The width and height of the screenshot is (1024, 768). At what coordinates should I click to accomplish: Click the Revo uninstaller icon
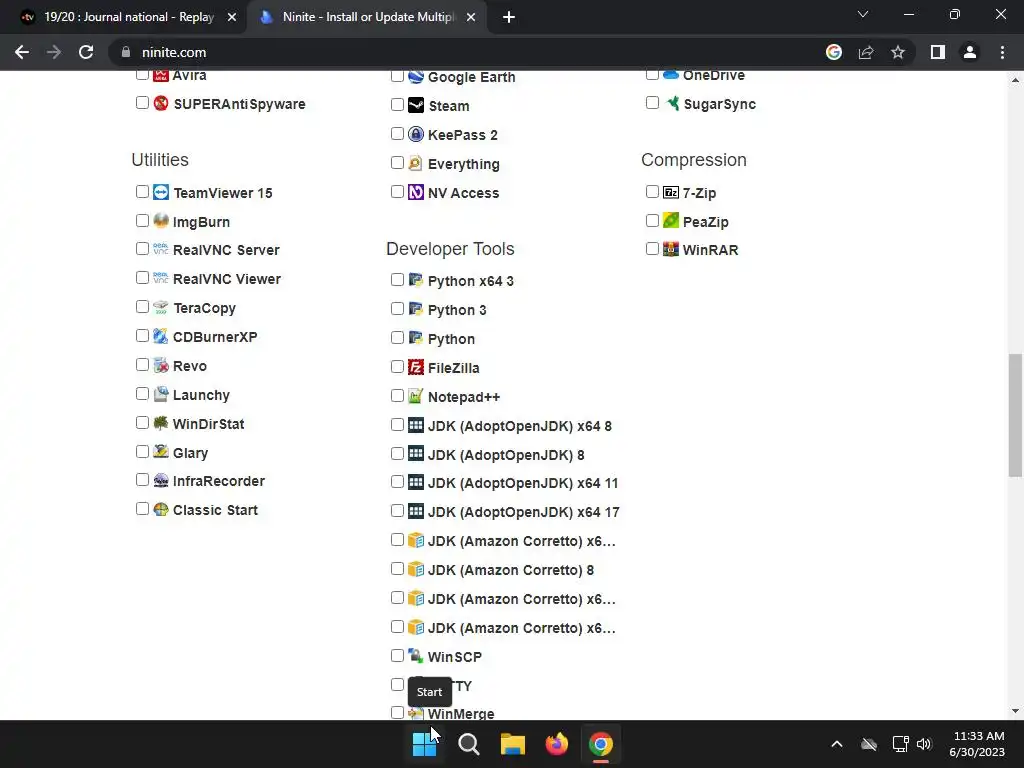pyautogui.click(x=161, y=365)
